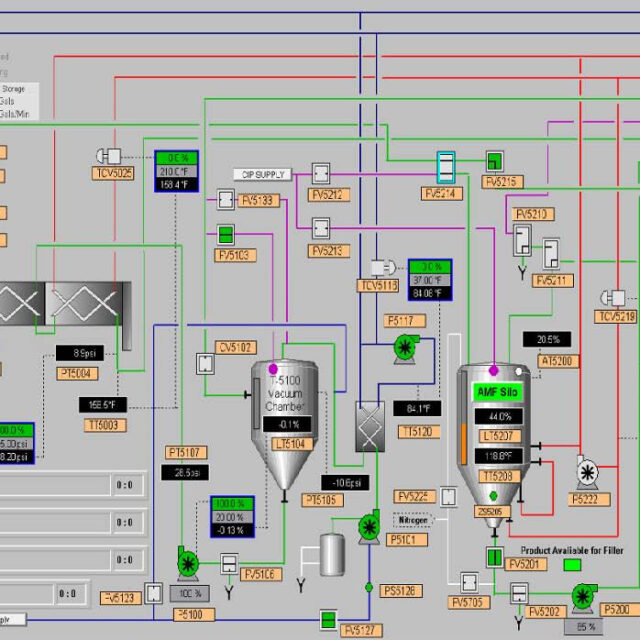The image size is (640, 640).
Task: Click the P5222 white pump icon
Action: tap(585, 470)
